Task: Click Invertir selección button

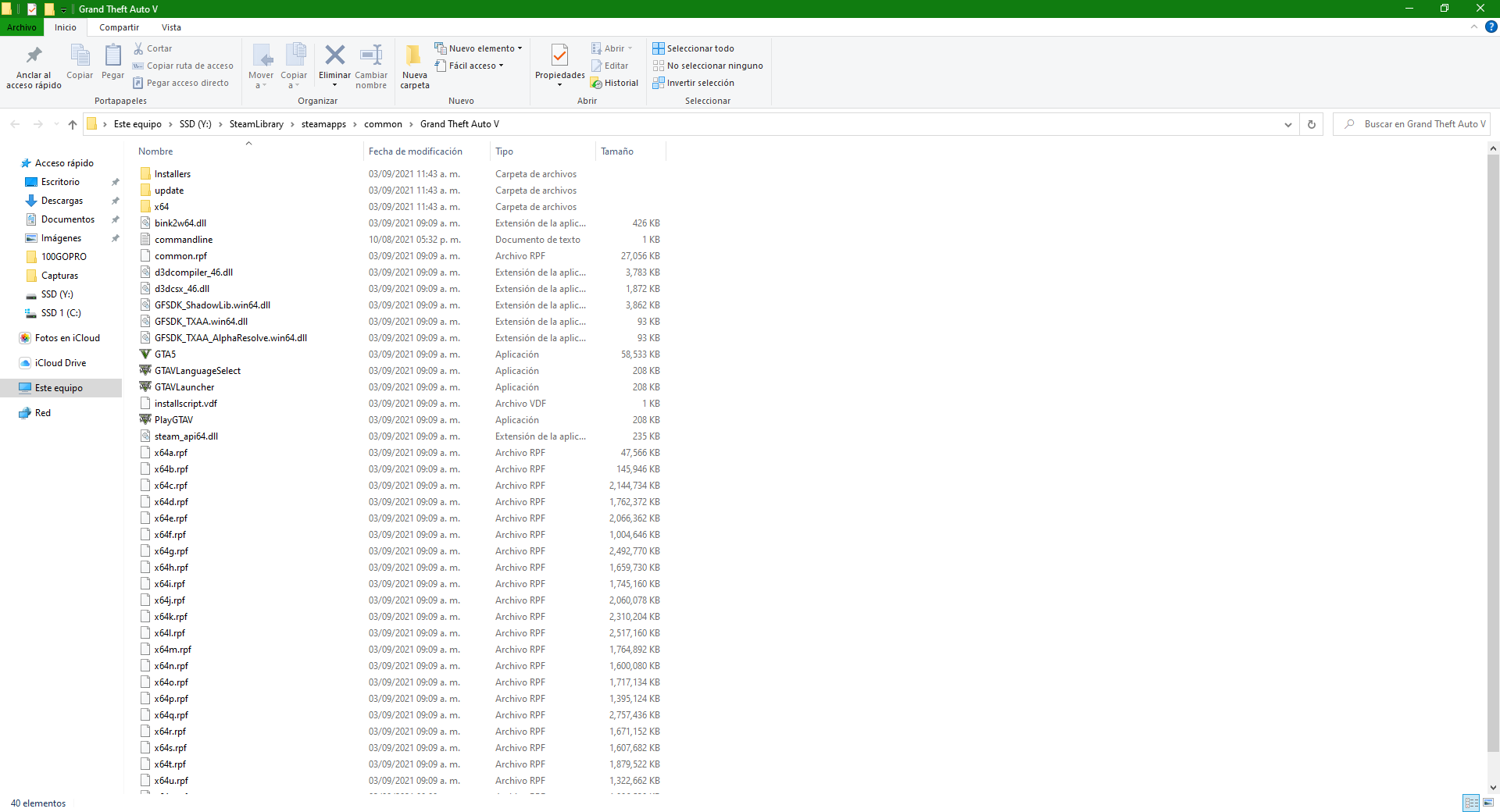Action: coord(693,83)
